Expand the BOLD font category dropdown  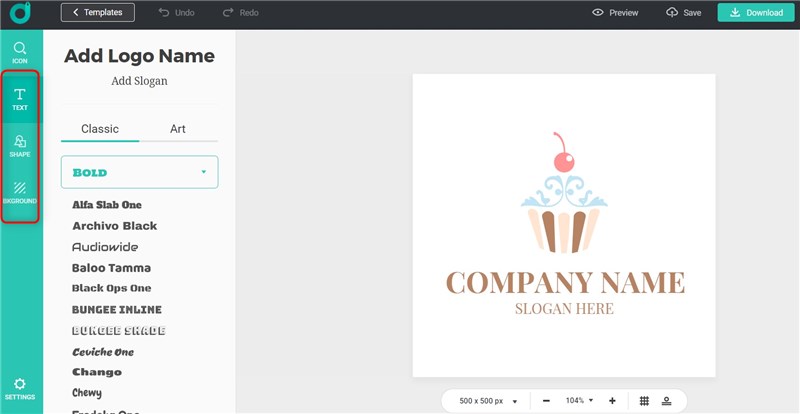tap(139, 172)
